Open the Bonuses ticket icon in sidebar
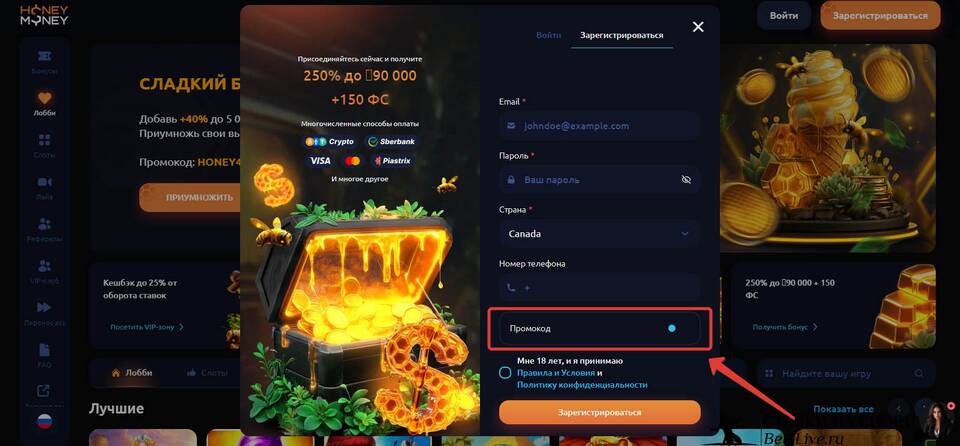Image resolution: width=960 pixels, height=446 pixels. point(44,56)
